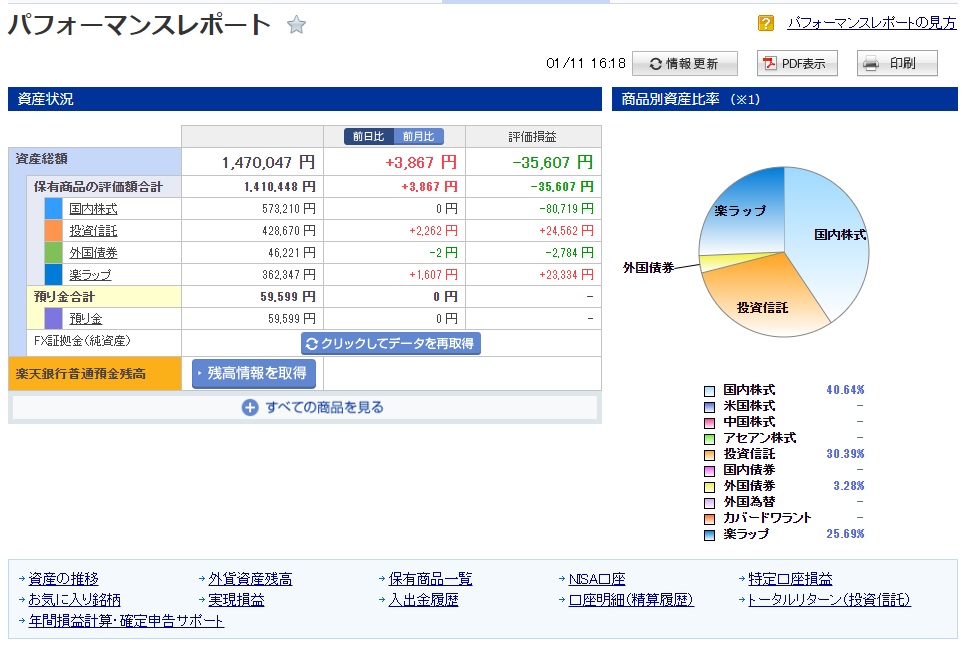Open NISA口座 link

(x=597, y=579)
